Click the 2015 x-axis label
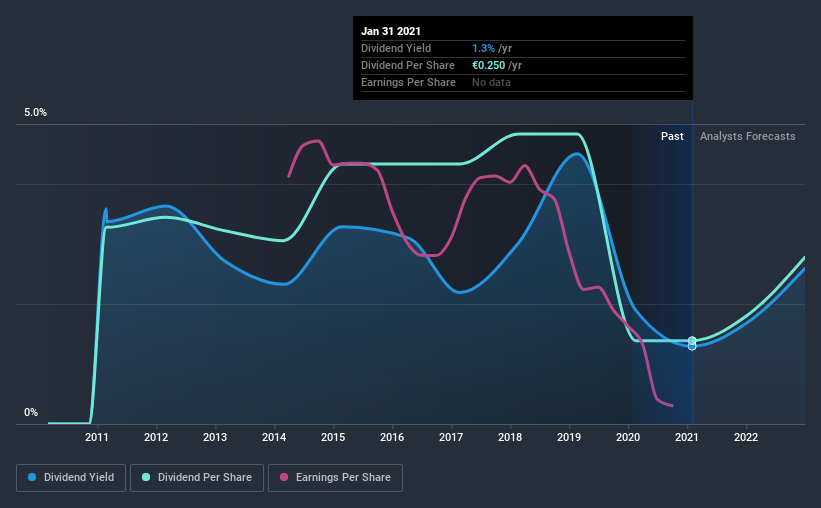Viewport: 821px width, 508px height. [333, 437]
